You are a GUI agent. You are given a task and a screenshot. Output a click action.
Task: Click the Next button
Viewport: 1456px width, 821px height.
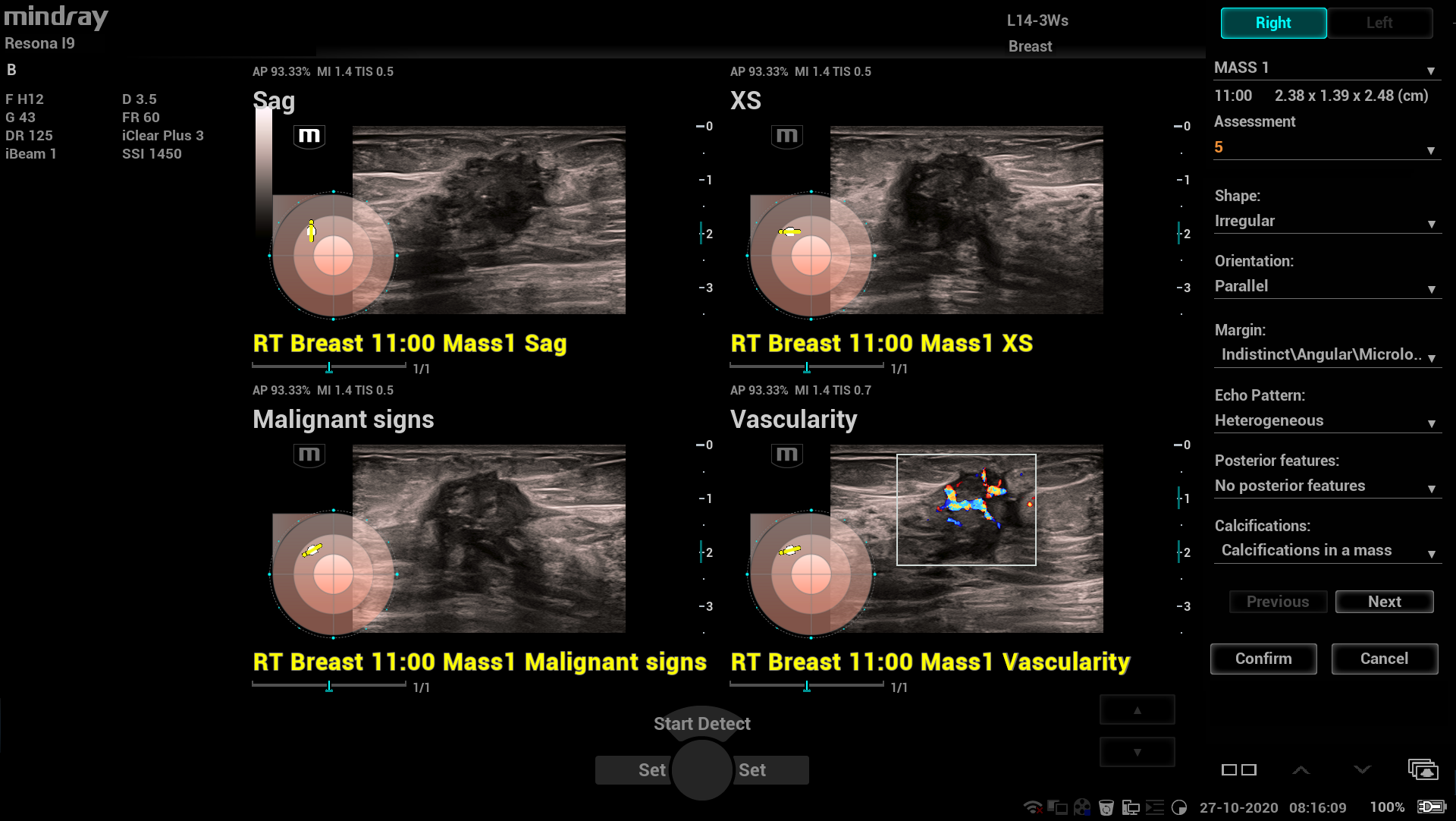point(1384,602)
